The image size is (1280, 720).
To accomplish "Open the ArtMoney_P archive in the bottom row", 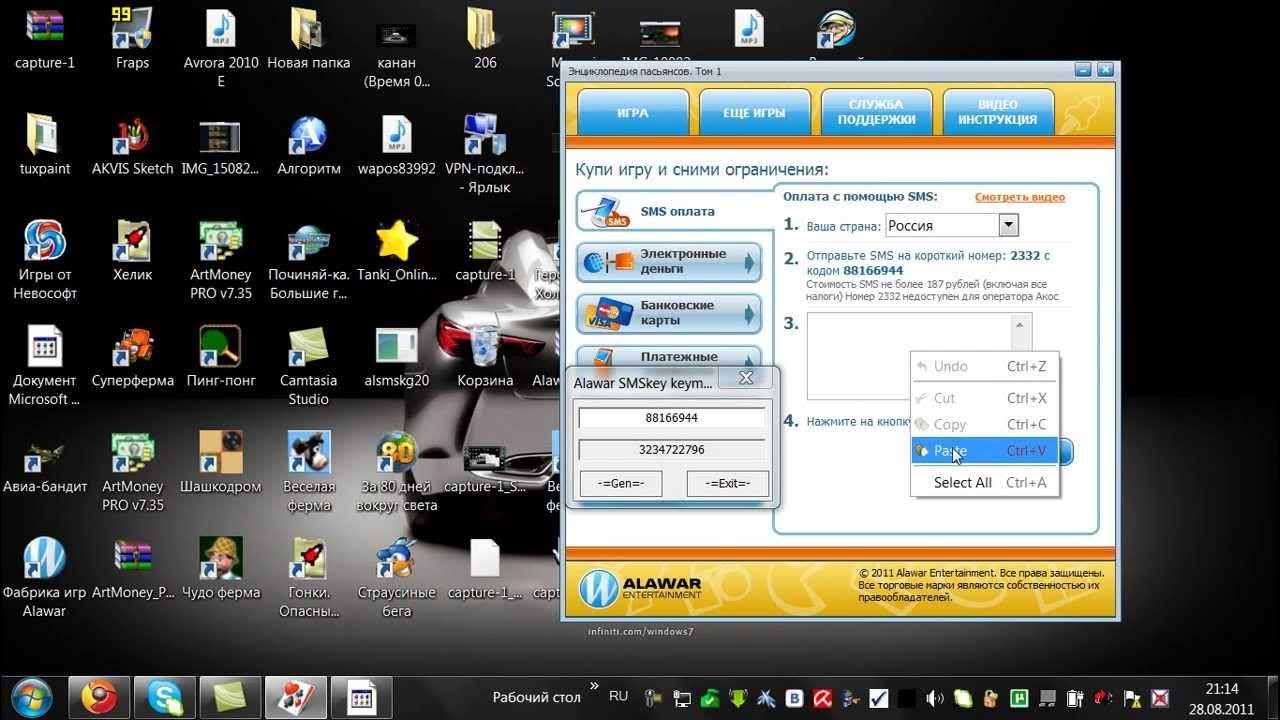I will pyautogui.click(x=132, y=568).
